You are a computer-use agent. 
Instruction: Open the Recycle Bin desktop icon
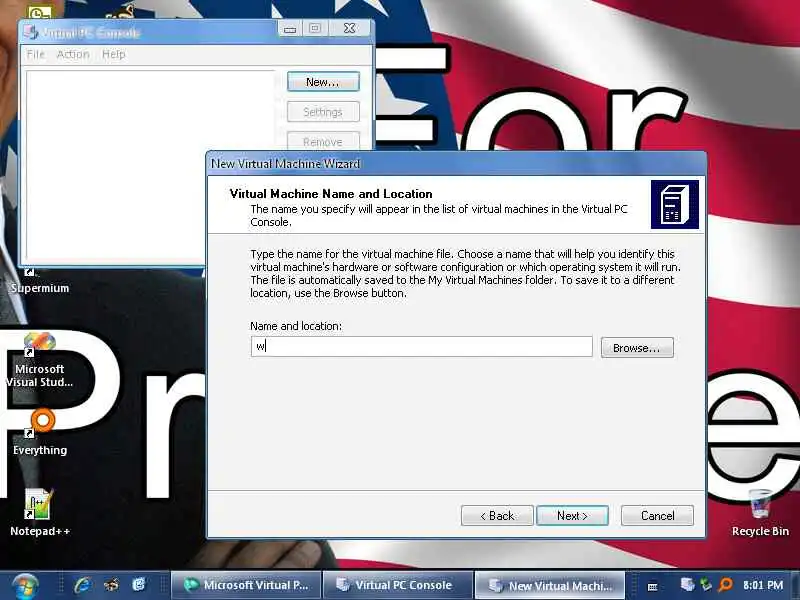(x=760, y=513)
